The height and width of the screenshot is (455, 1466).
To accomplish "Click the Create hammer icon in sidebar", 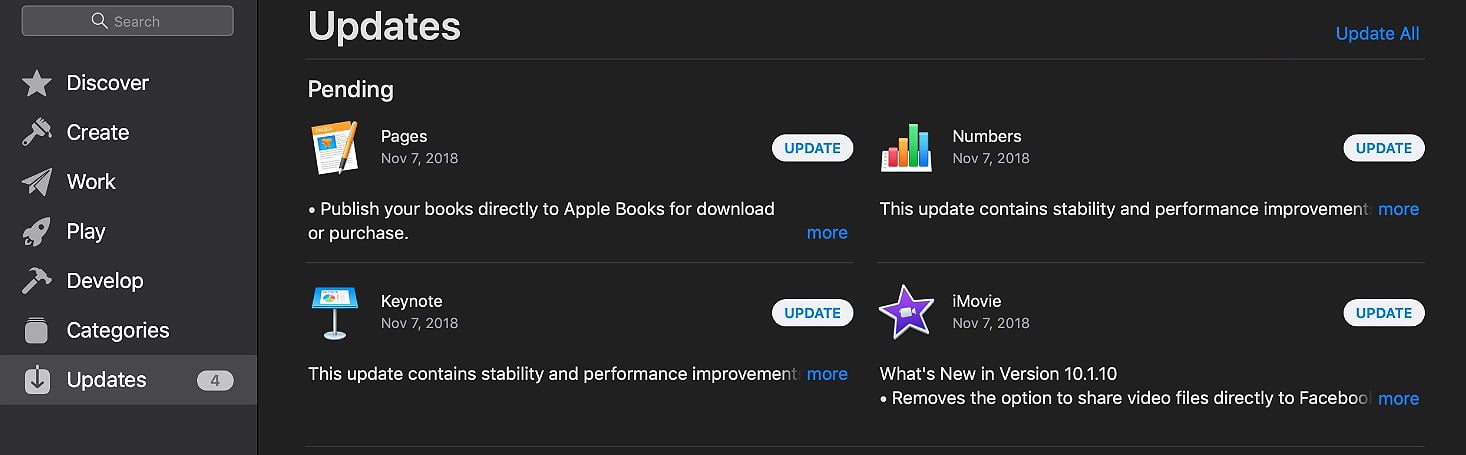I will (37, 132).
